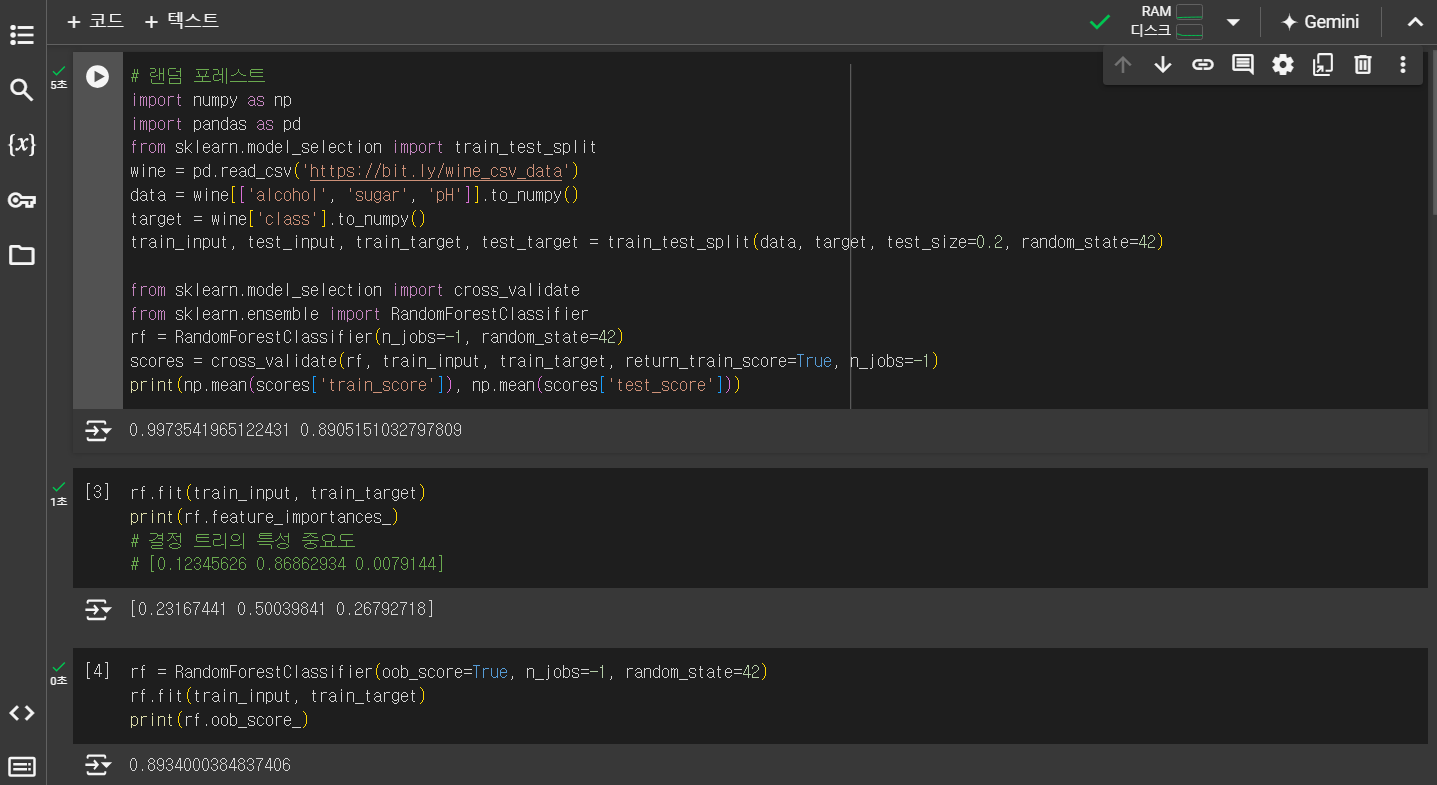Delete the selected cell with trash icon
Viewport: 1437px width, 785px height.
pyautogui.click(x=1363, y=65)
